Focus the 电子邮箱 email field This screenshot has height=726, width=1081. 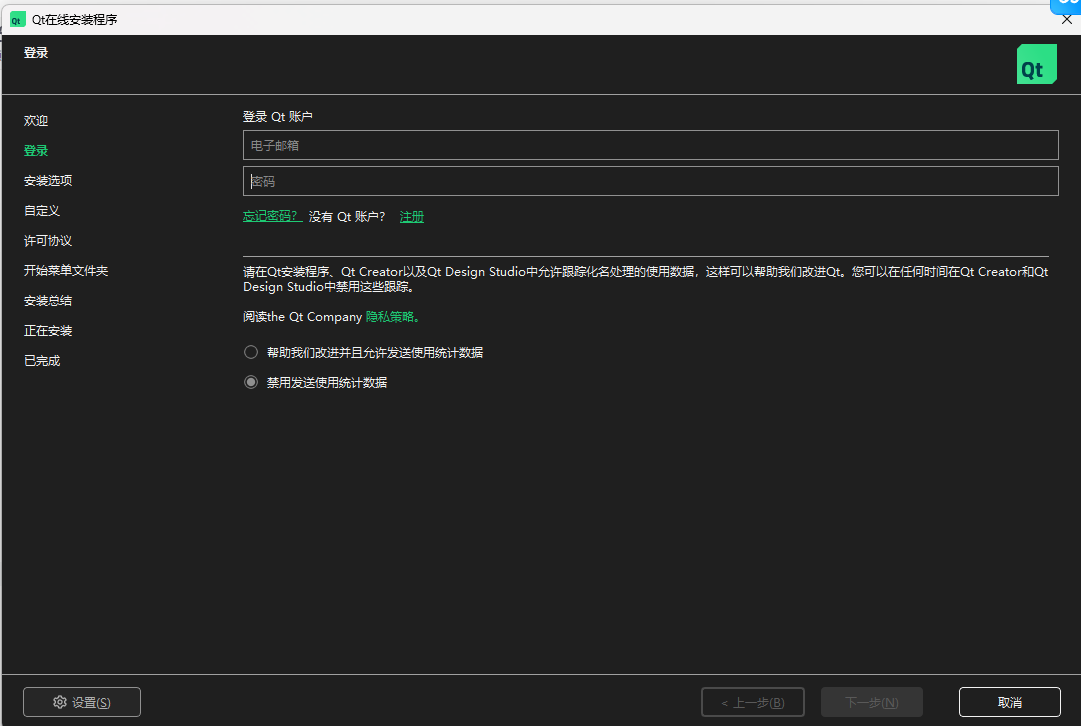tap(650, 145)
